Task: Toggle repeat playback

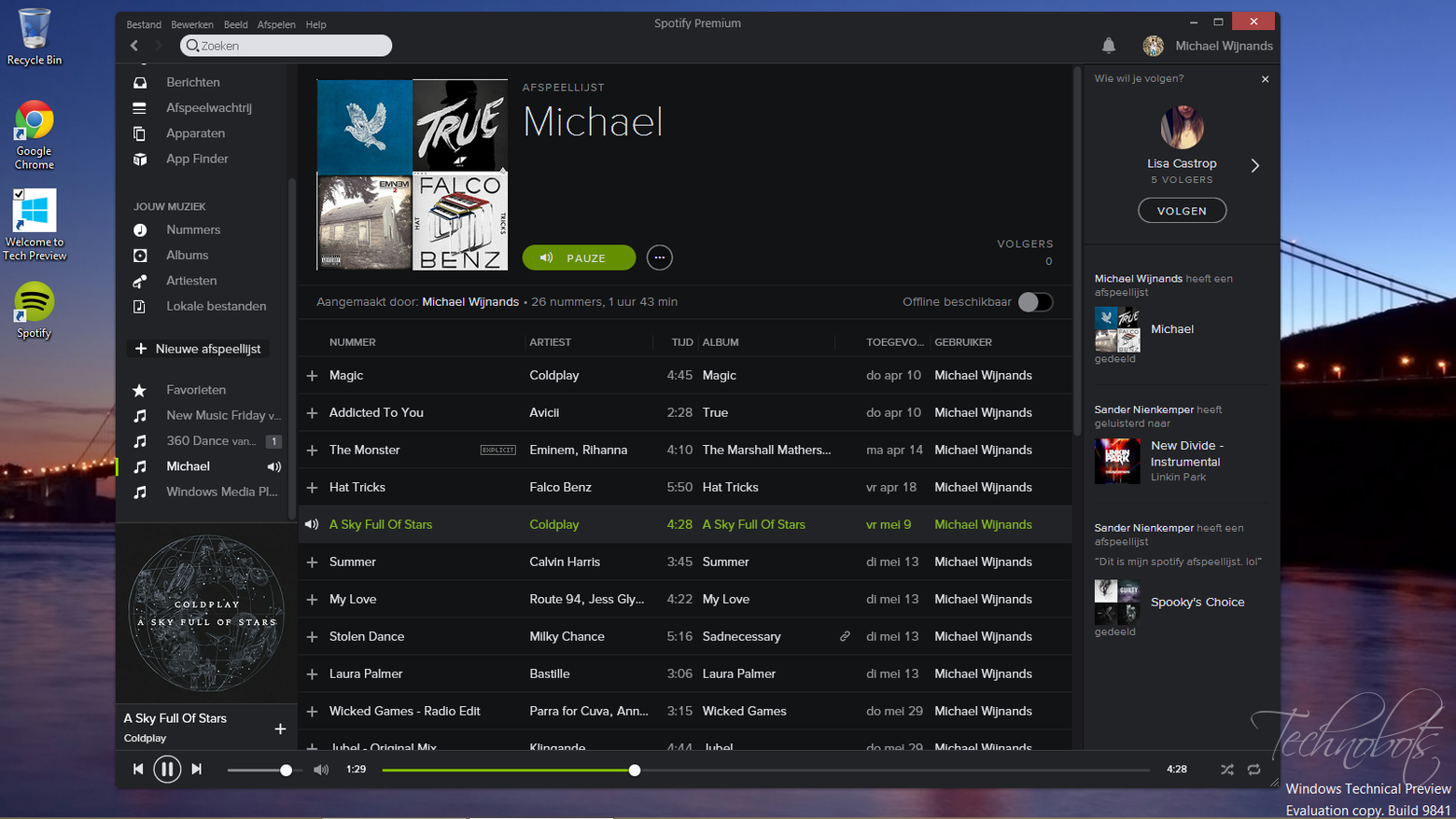Action: coord(1254,770)
